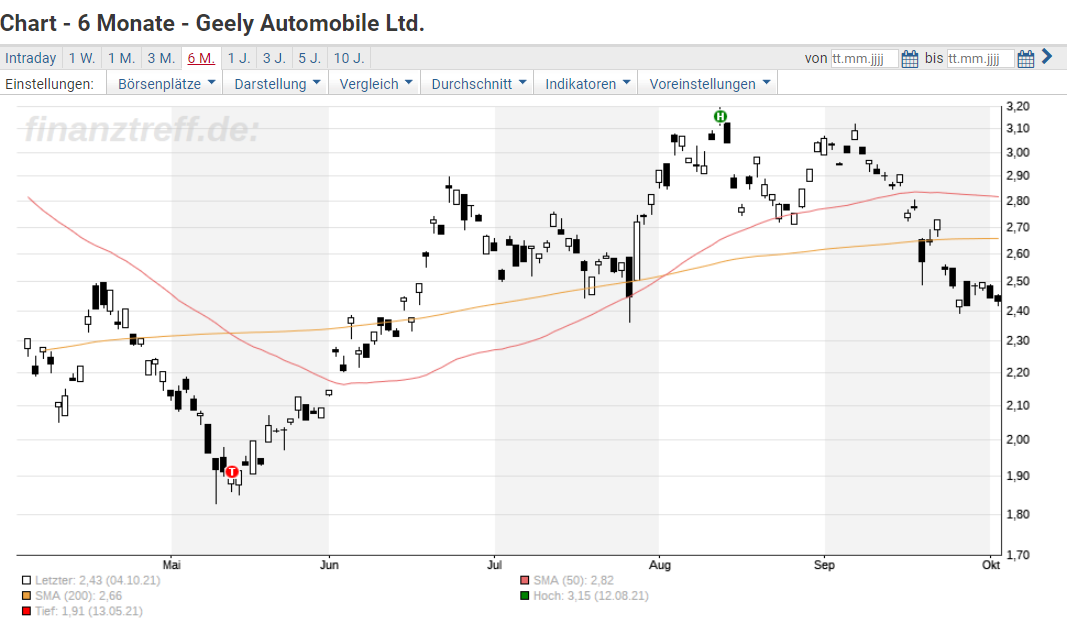This screenshot has height=636, width=1071.
Task: Click the 'Jun' x-axis month label
Action: click(329, 565)
